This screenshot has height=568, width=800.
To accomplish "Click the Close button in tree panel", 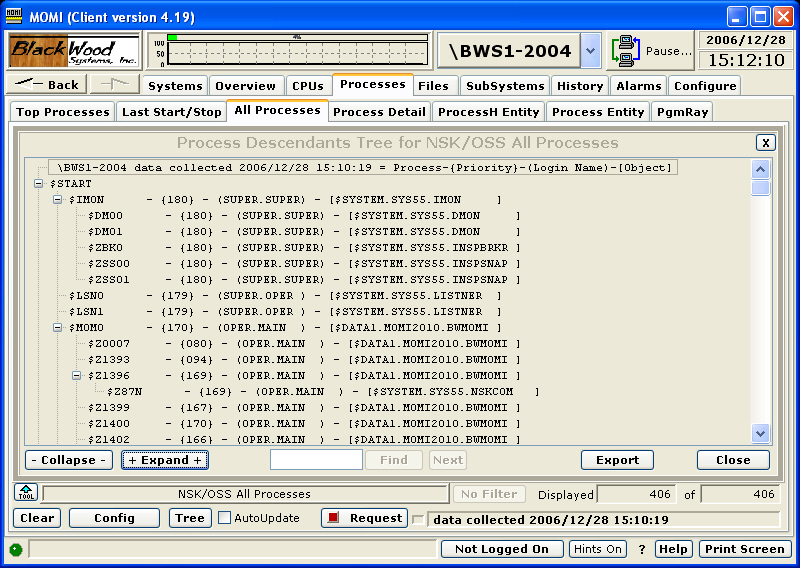I will [x=733, y=460].
